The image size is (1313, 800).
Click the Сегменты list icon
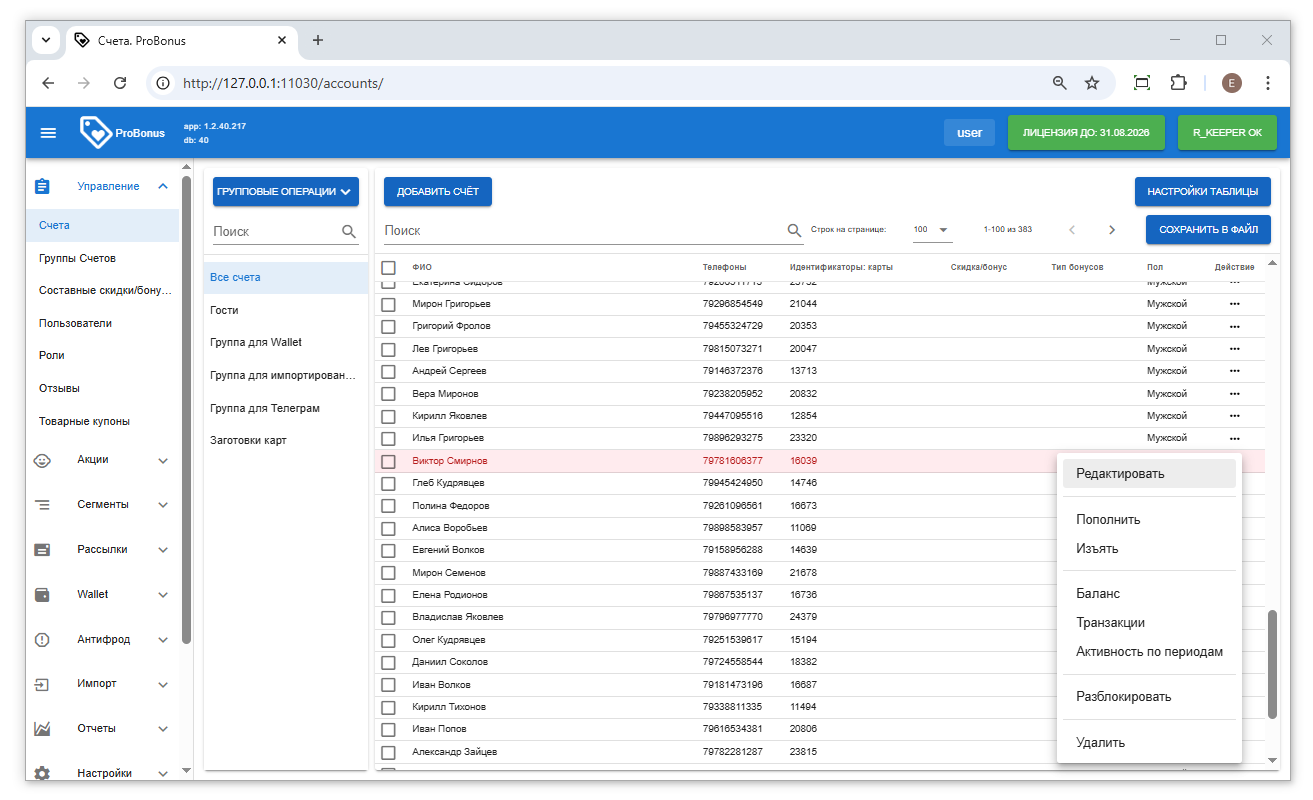(x=42, y=505)
